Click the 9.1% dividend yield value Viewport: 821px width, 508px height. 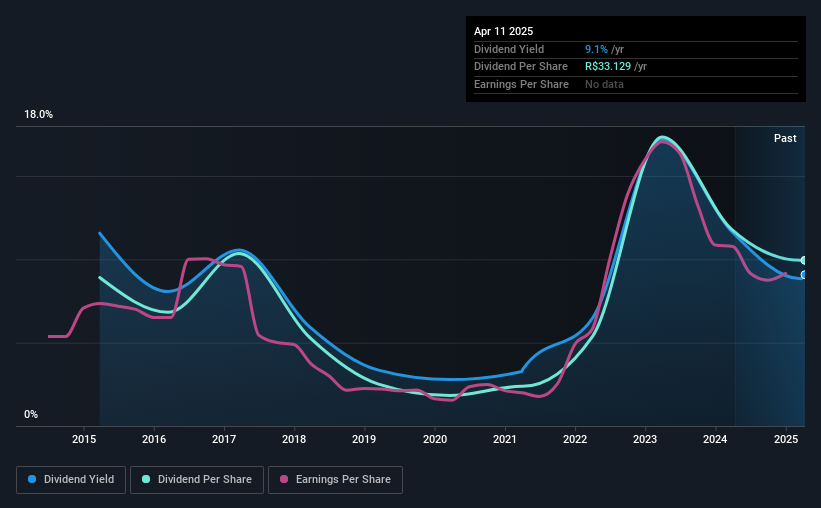(x=596, y=49)
